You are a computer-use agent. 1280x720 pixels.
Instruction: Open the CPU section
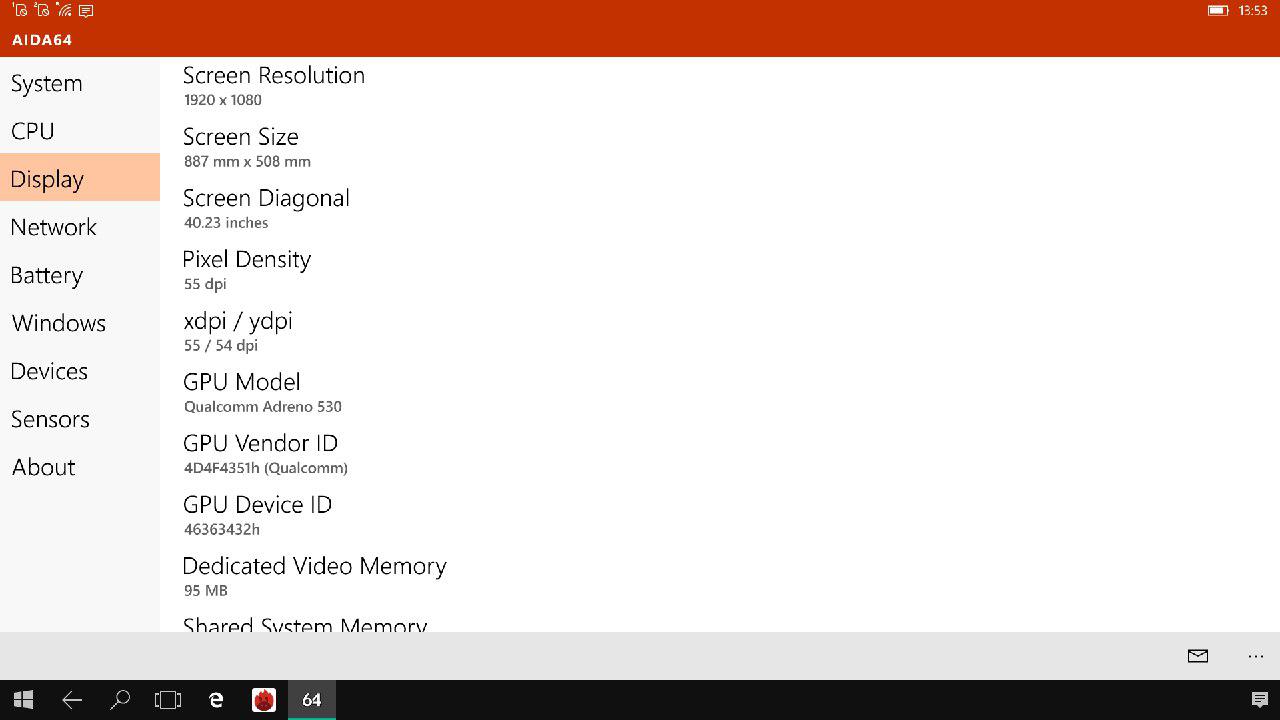(80, 131)
